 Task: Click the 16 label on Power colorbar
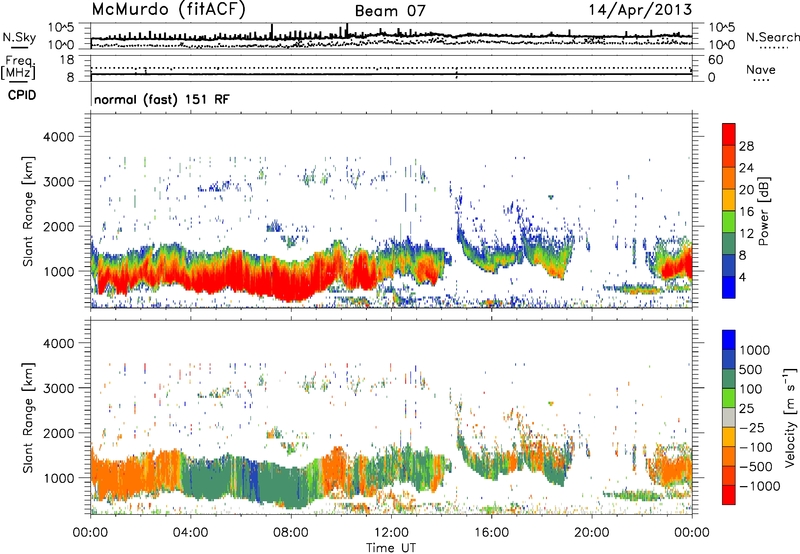pos(746,212)
